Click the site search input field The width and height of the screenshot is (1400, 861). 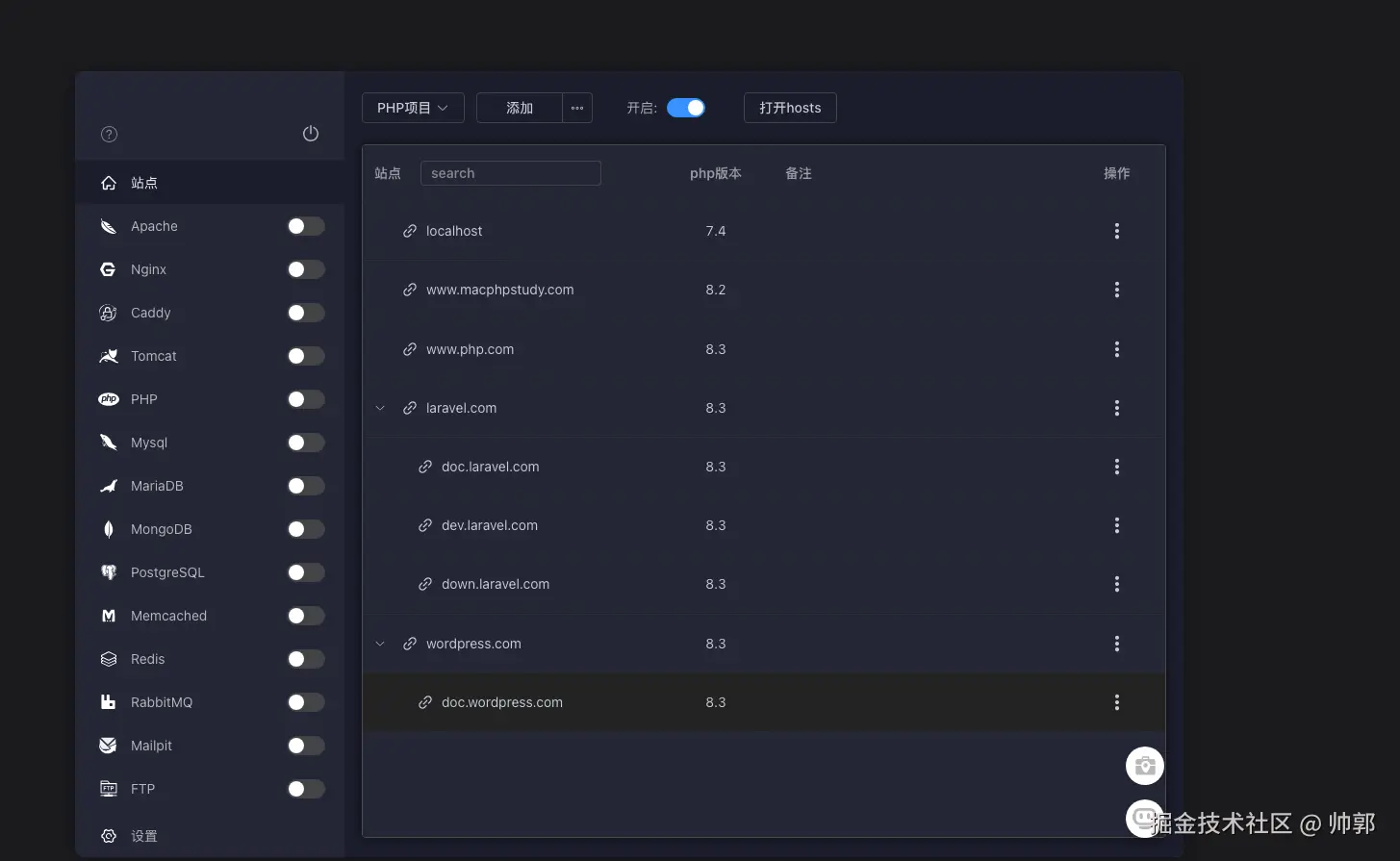click(x=511, y=173)
